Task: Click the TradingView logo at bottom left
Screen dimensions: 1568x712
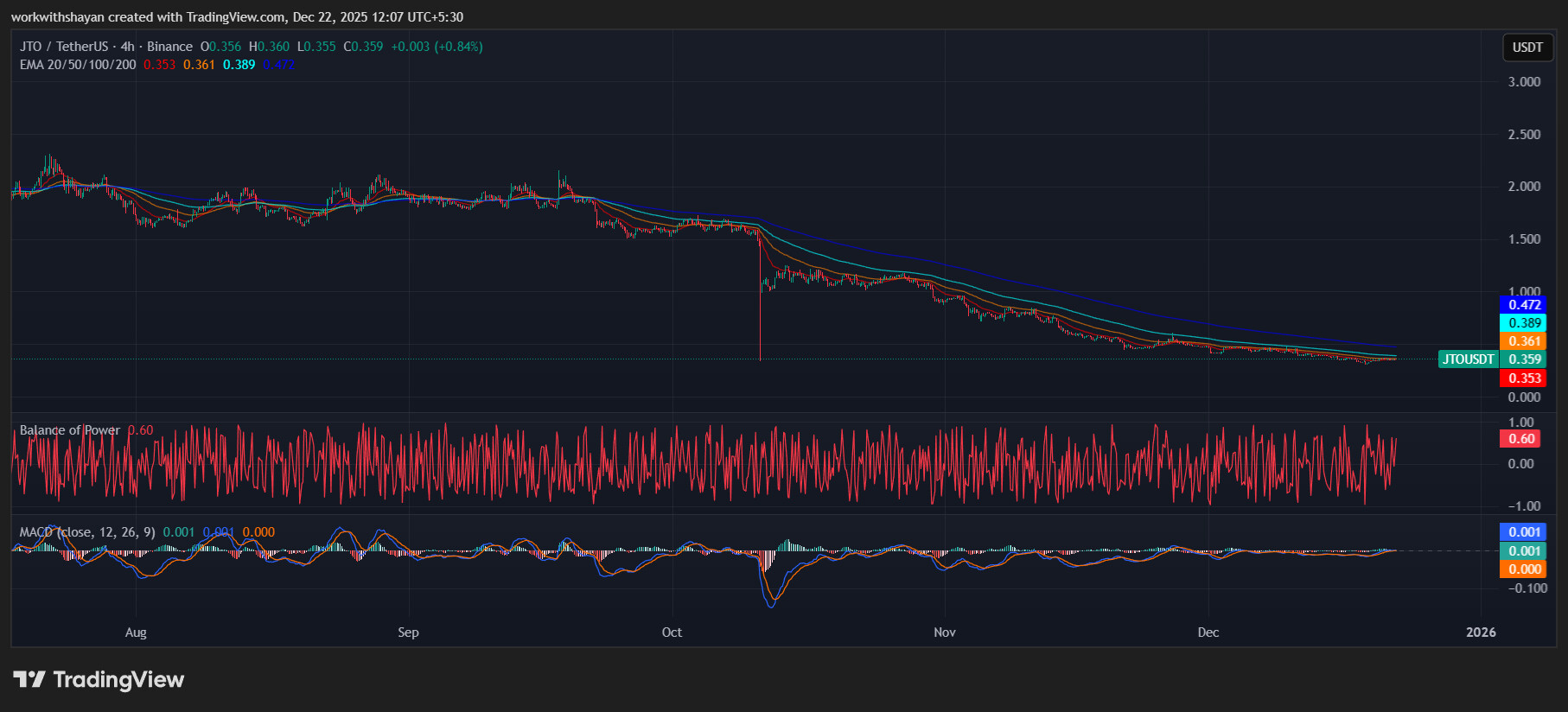Action: tap(99, 680)
